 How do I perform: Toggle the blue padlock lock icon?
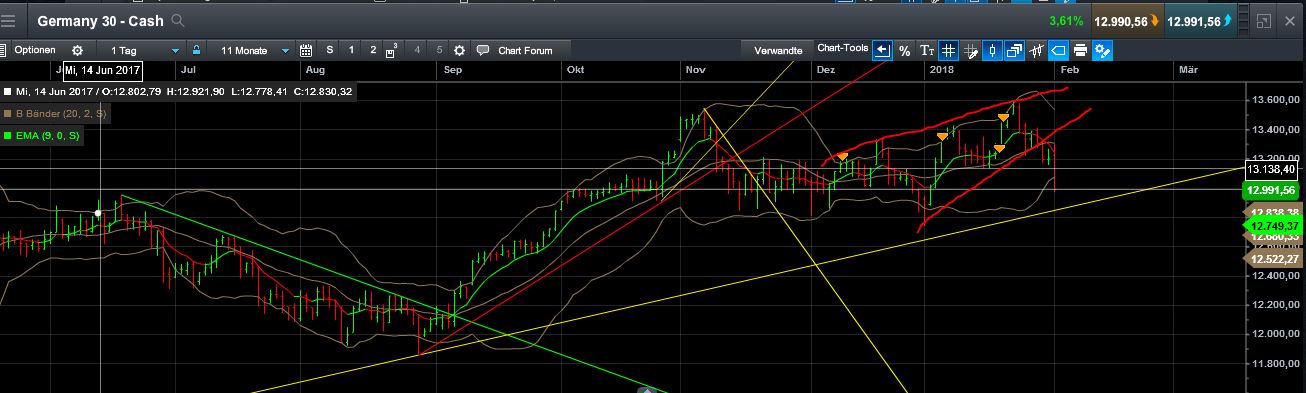click(197, 50)
